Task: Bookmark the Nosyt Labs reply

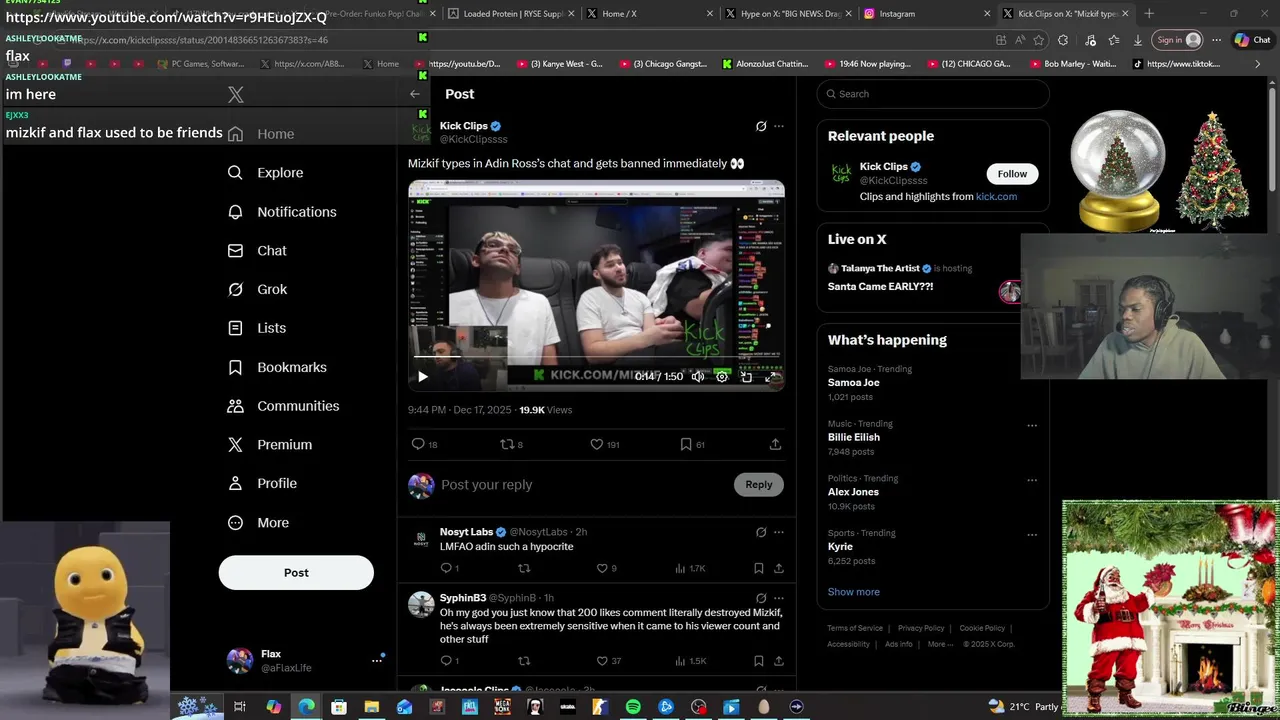Action: pyautogui.click(x=759, y=568)
